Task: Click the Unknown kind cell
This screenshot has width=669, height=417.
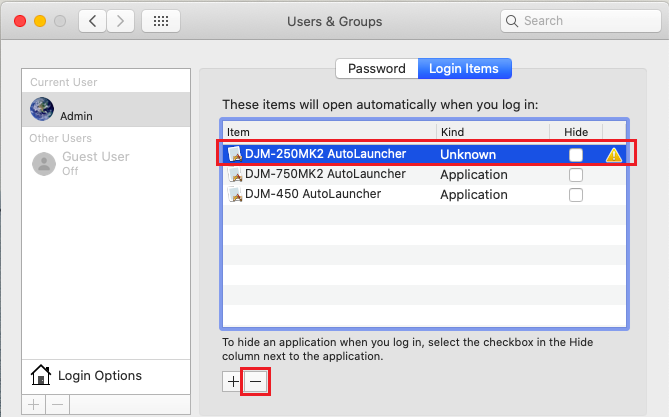Action: pos(468,155)
